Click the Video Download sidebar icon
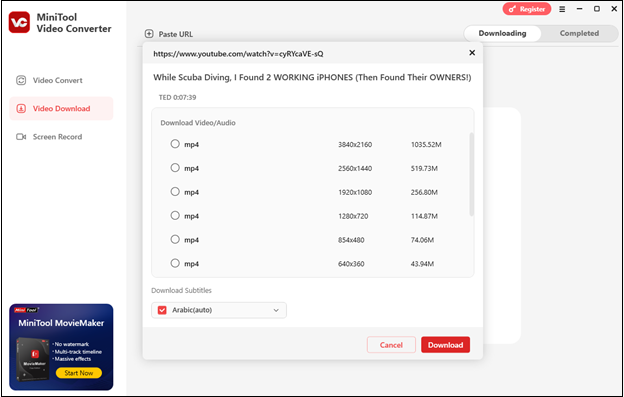Screen dimensions: 624x397 pyautogui.click(x=21, y=109)
